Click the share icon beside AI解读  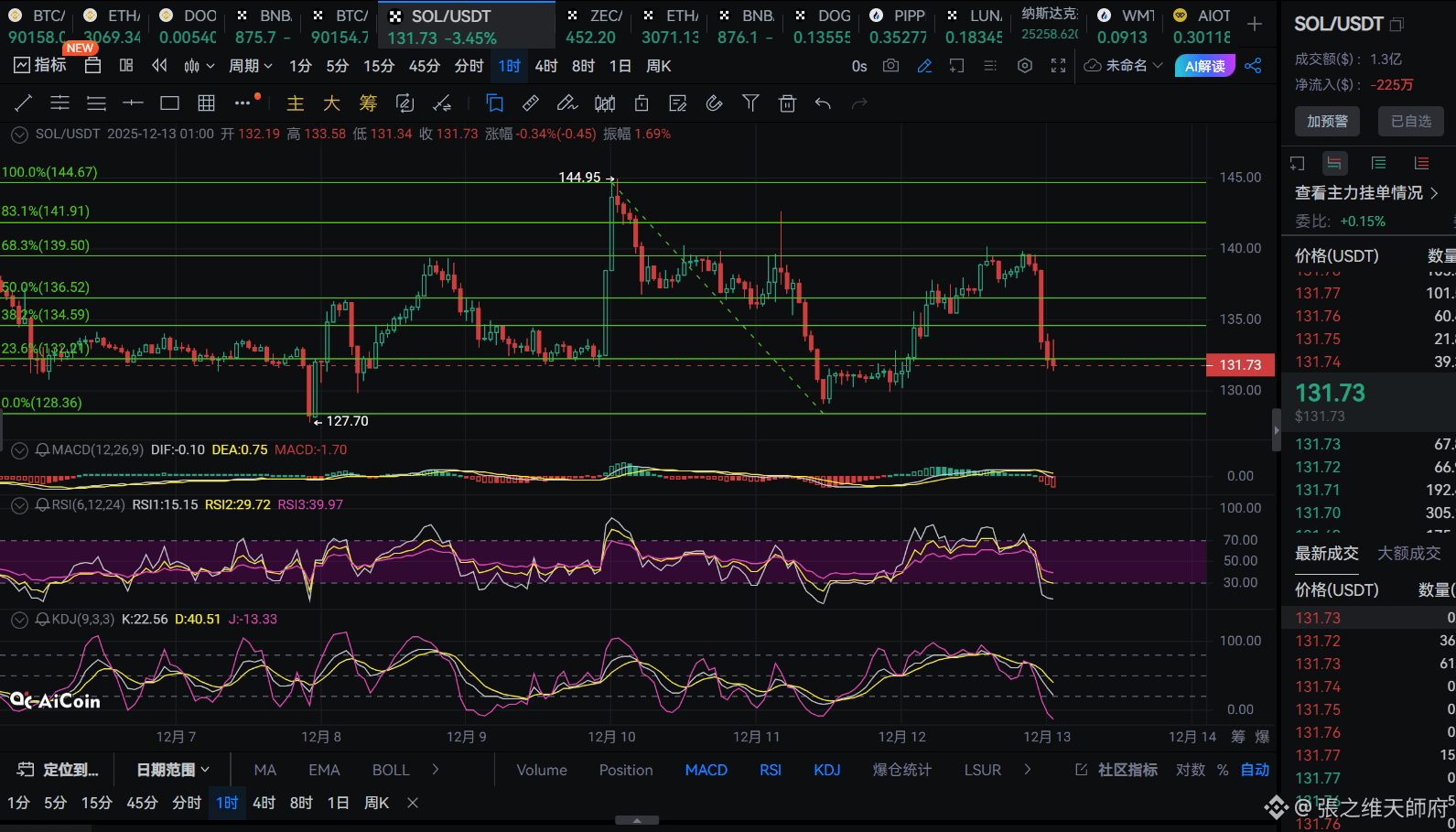(x=1253, y=66)
